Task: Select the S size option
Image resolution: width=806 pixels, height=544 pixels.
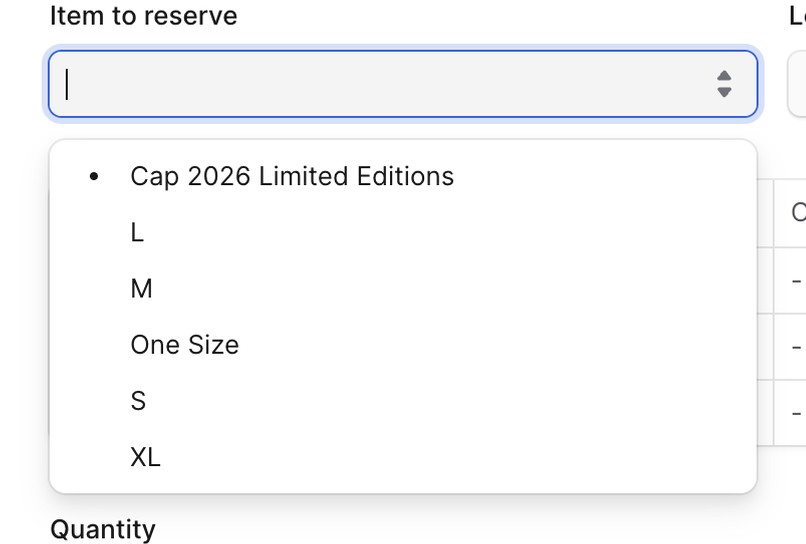Action: click(402, 401)
